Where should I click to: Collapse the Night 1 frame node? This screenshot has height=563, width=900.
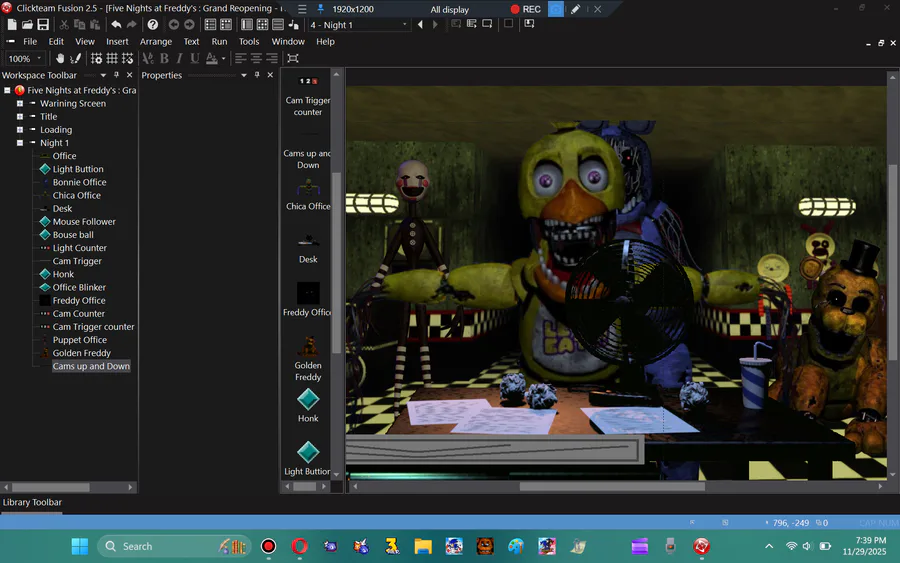[20, 143]
